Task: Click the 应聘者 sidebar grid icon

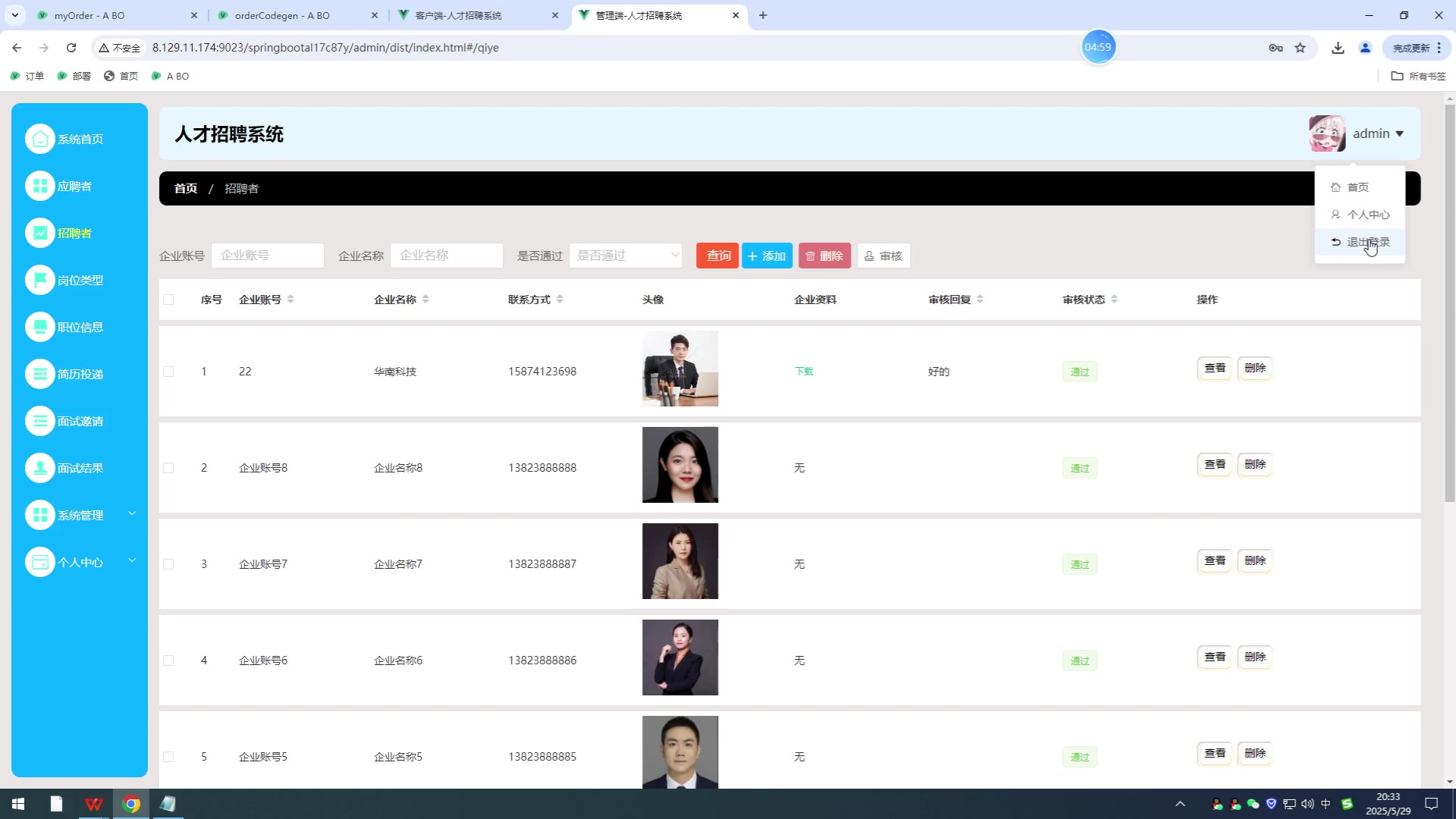Action: click(40, 186)
